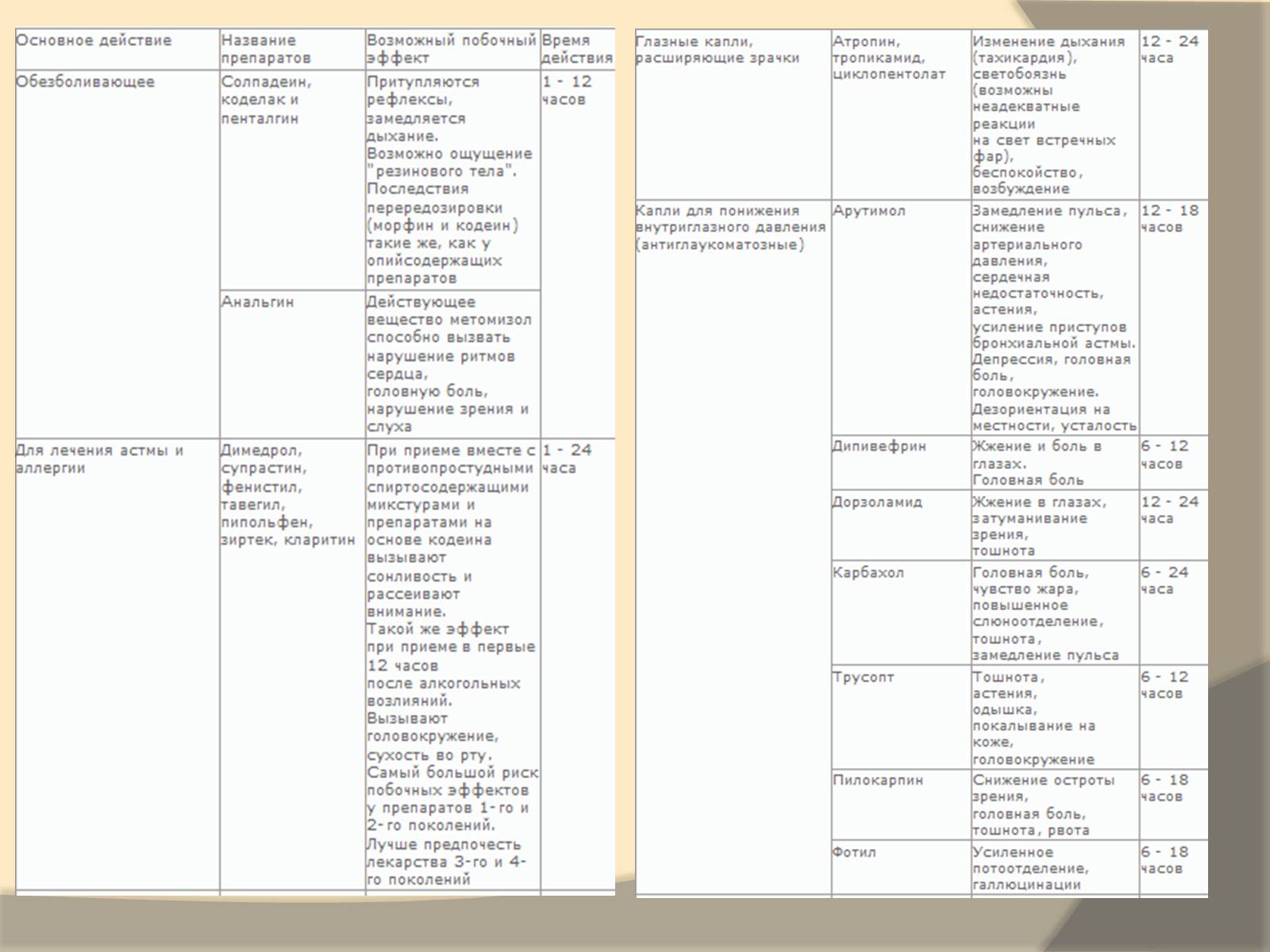Click the 'Тошнота, астения, одышка' cell

tap(1055, 717)
